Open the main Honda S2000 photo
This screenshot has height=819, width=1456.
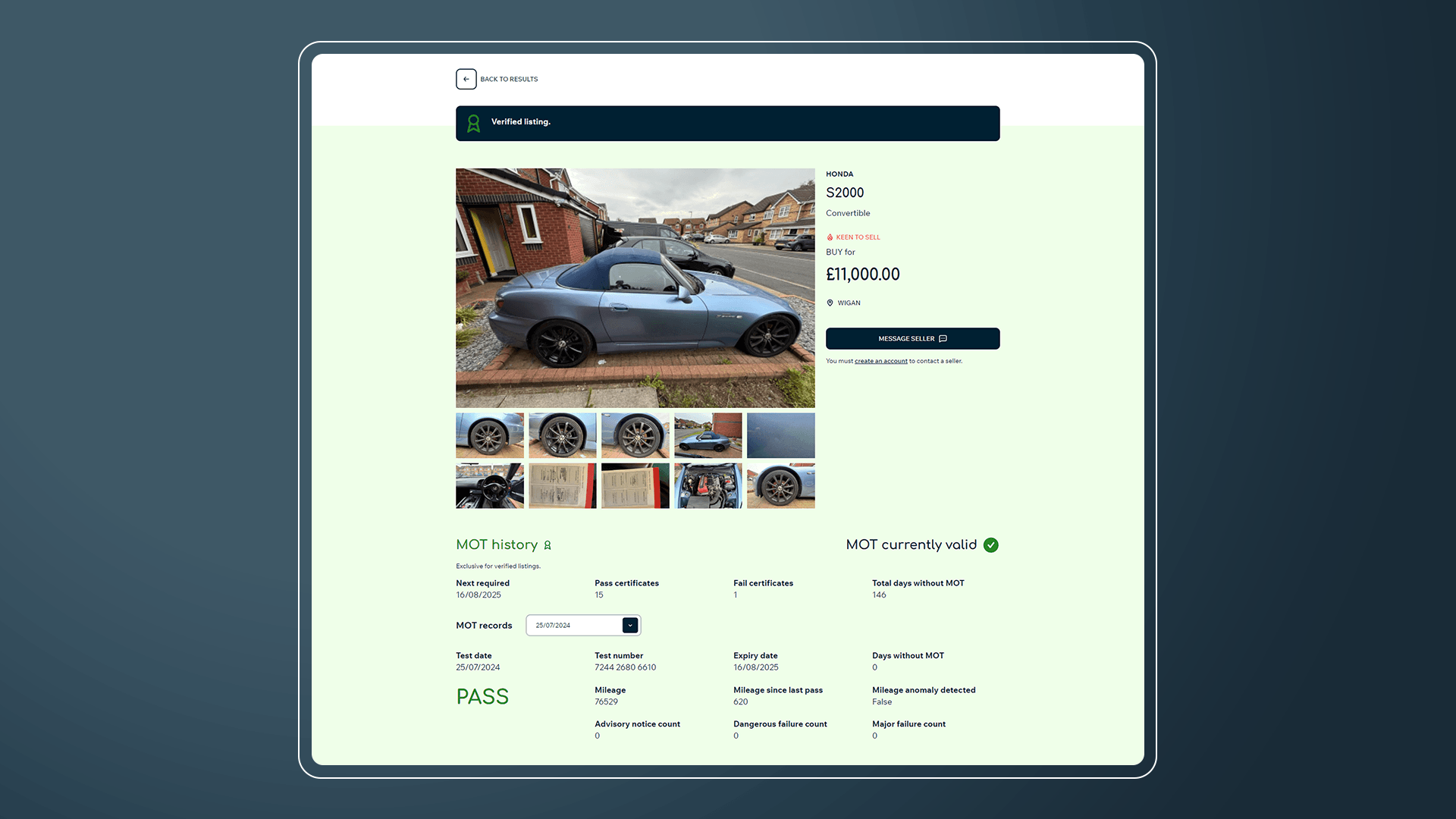635,288
